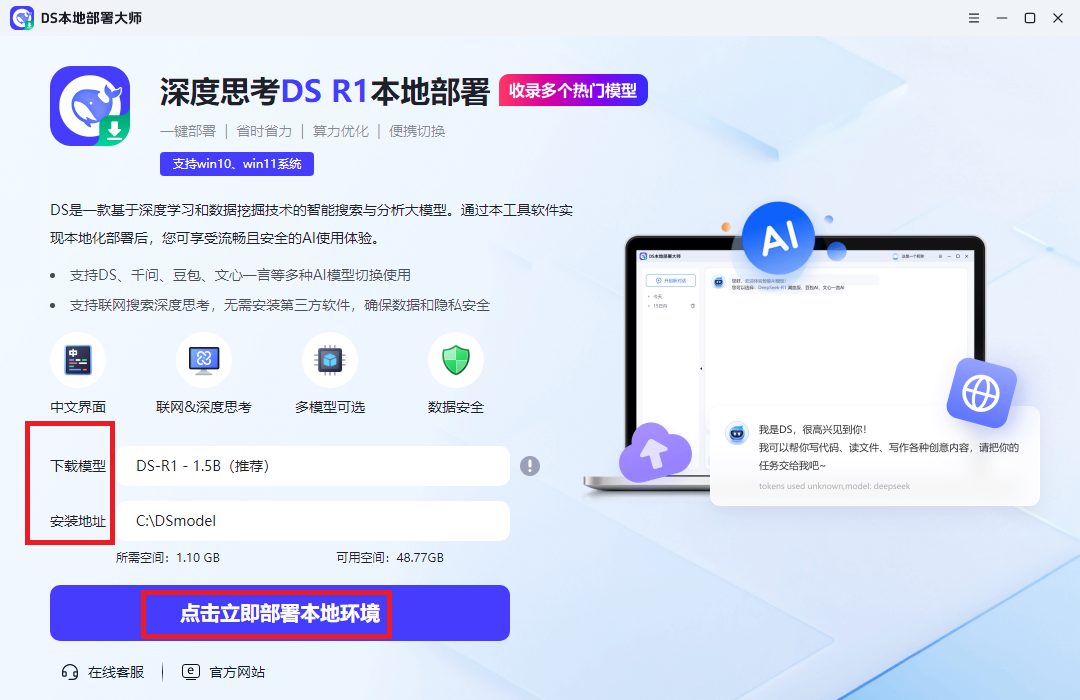Click the 便携切换 subtitle text

tap(417, 131)
